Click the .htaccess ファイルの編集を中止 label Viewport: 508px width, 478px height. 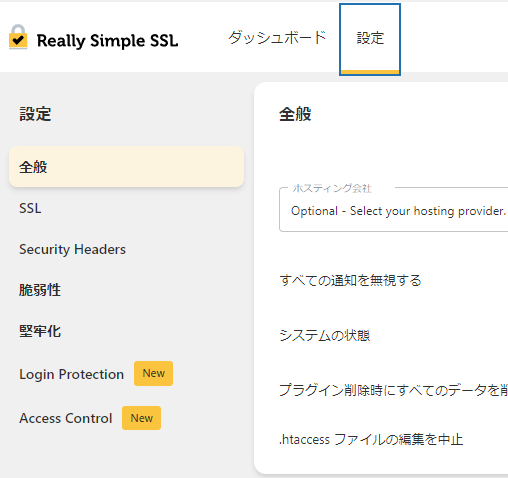click(x=371, y=439)
